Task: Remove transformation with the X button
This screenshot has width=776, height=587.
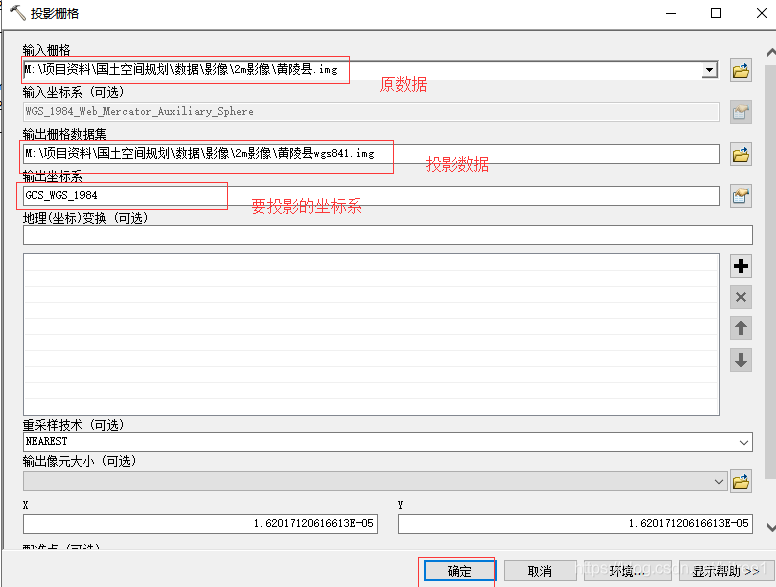Action: click(741, 297)
